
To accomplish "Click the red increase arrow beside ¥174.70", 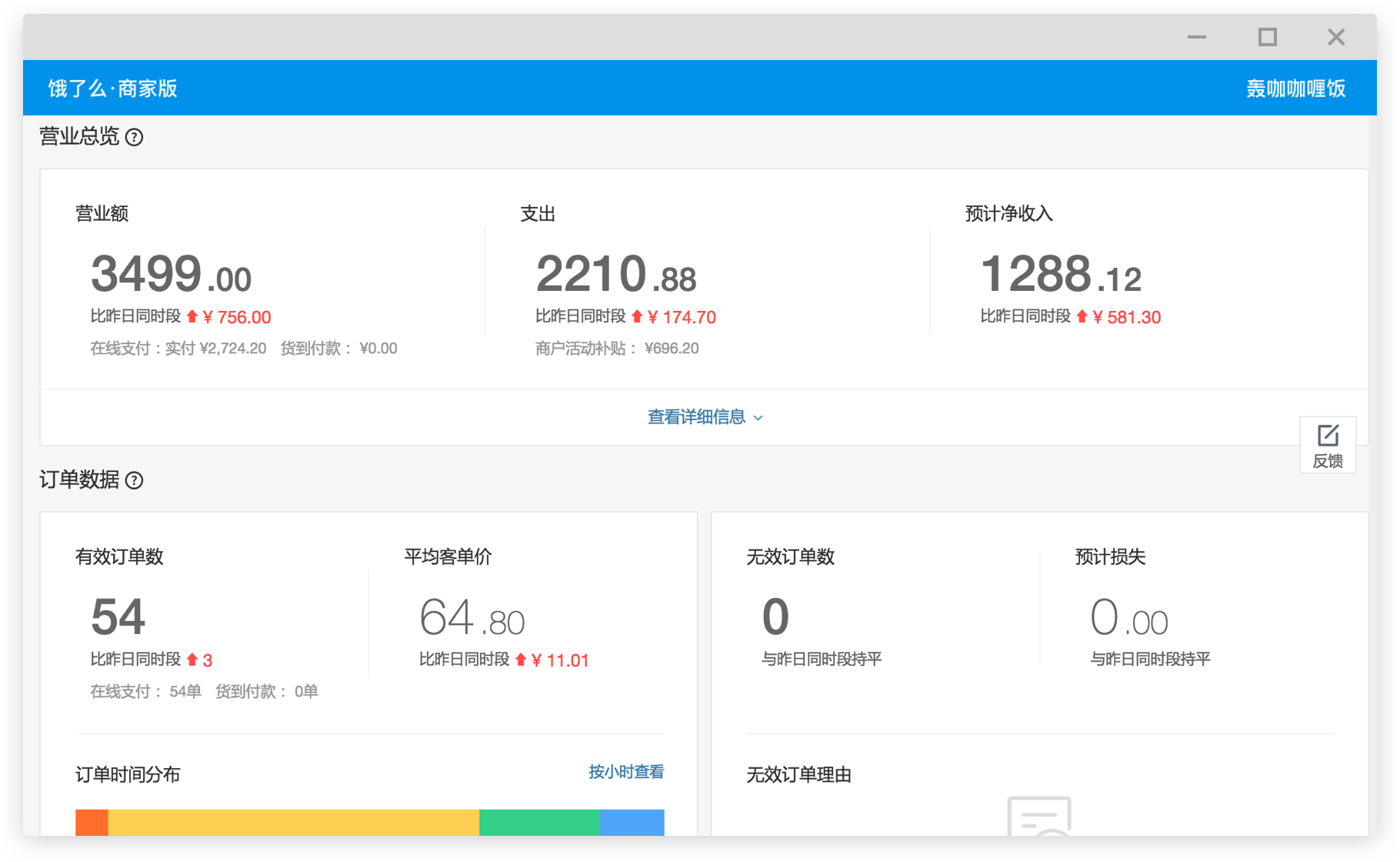I will (x=637, y=316).
